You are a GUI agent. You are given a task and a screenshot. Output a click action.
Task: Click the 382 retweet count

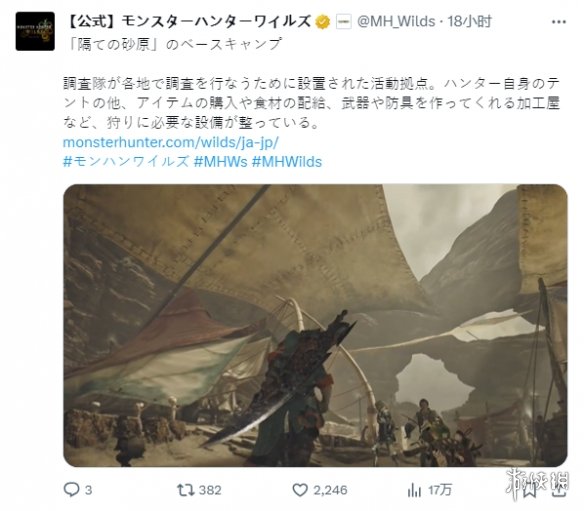[x=210, y=490]
